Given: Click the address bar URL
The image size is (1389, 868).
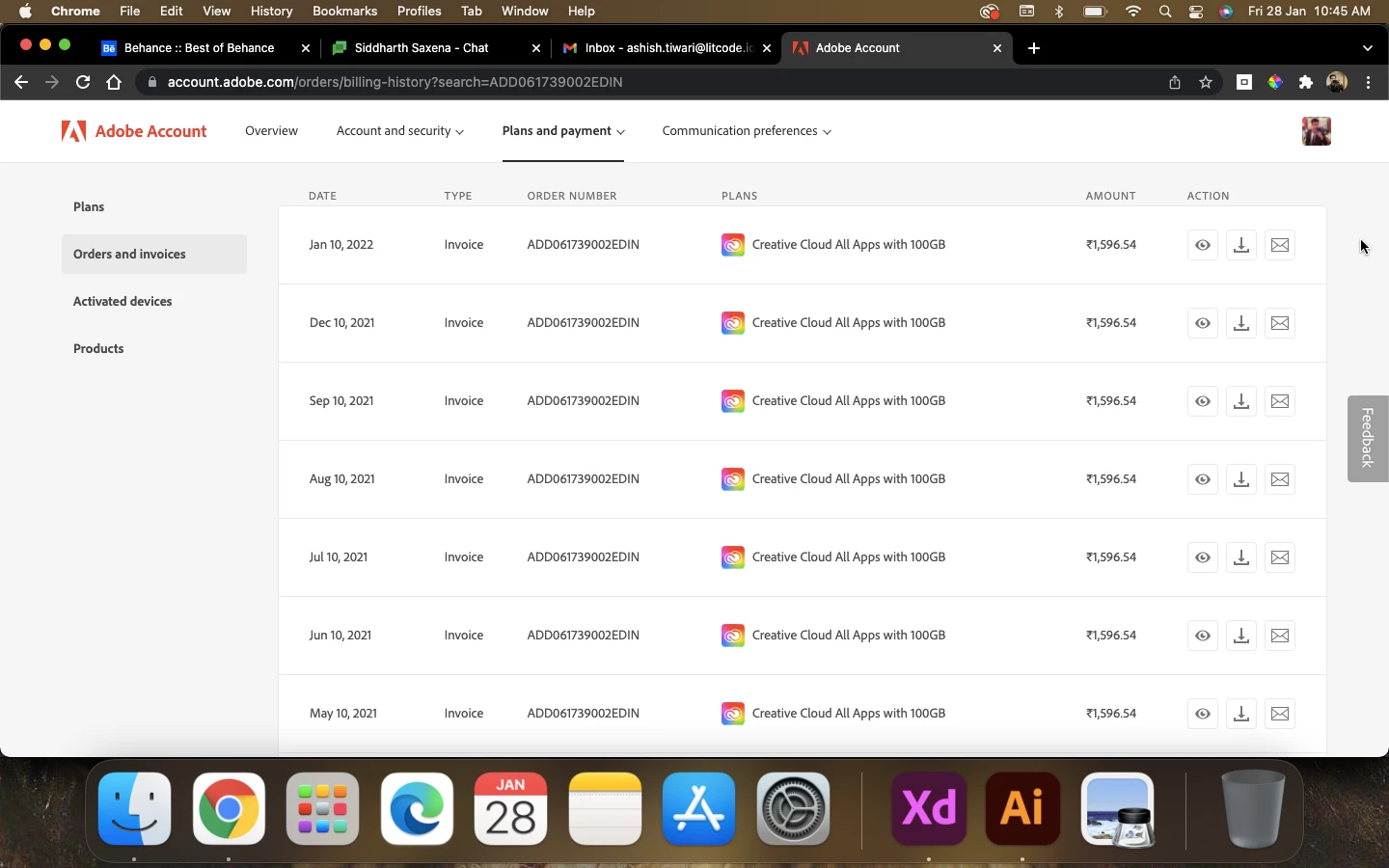Looking at the screenshot, I should [x=395, y=83].
